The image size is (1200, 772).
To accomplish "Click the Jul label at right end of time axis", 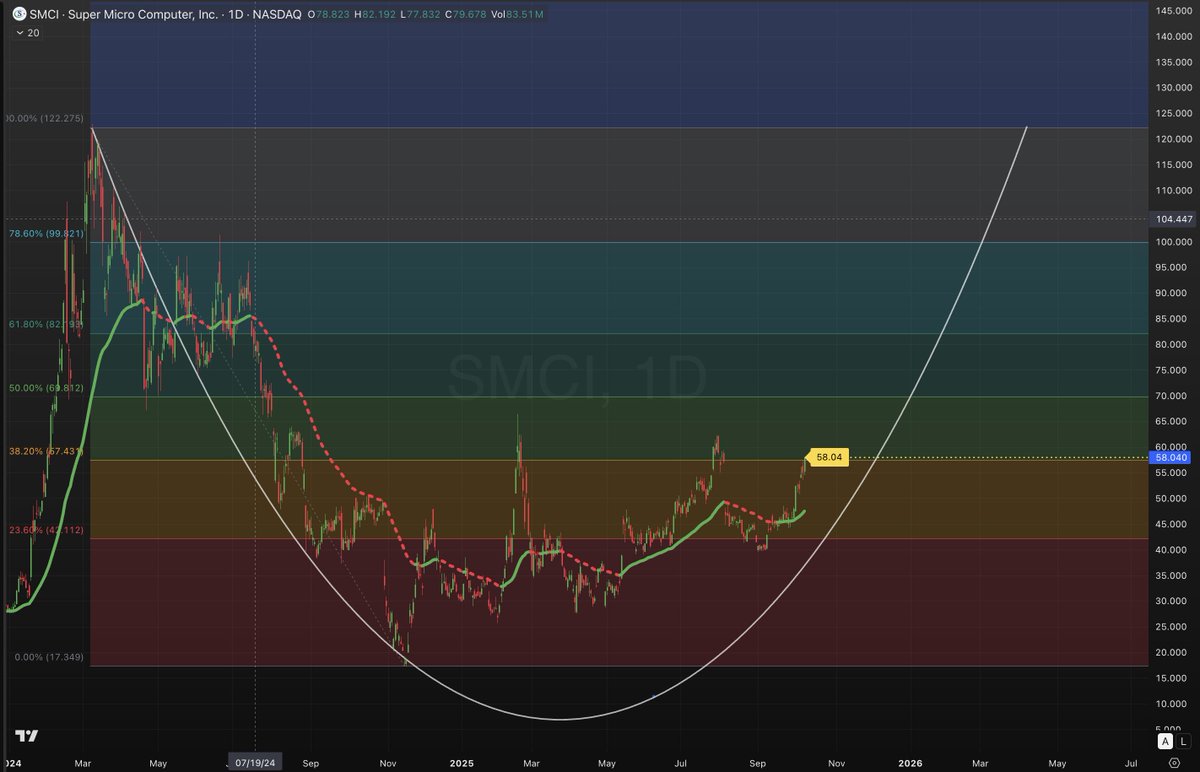I will coord(1130,762).
